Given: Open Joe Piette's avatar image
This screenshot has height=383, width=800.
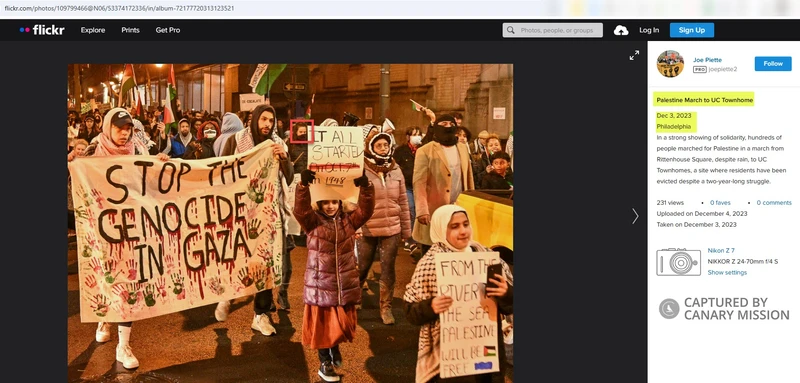Looking at the screenshot, I should click(x=670, y=64).
